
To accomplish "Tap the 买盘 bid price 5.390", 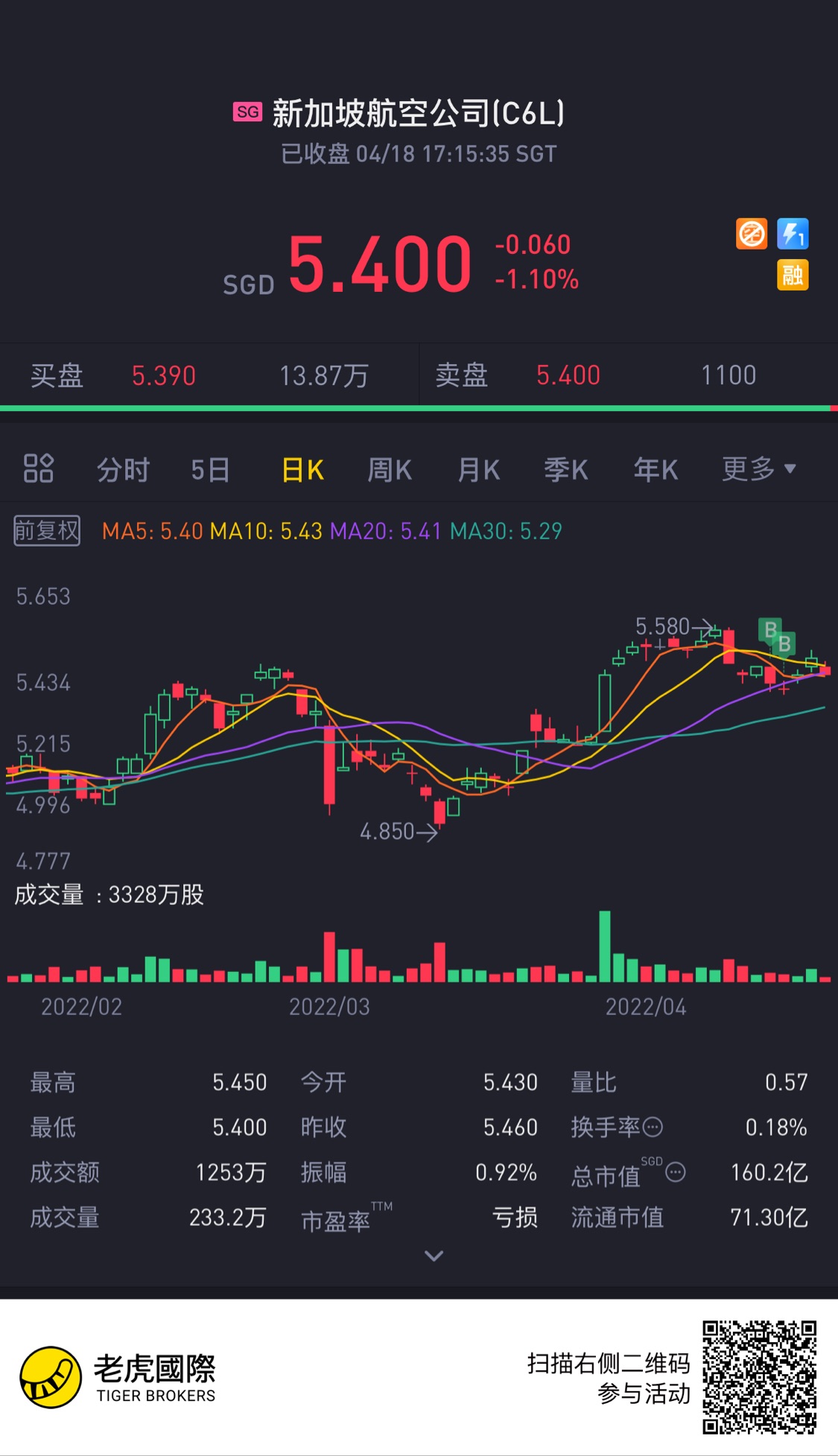I will coord(164,375).
